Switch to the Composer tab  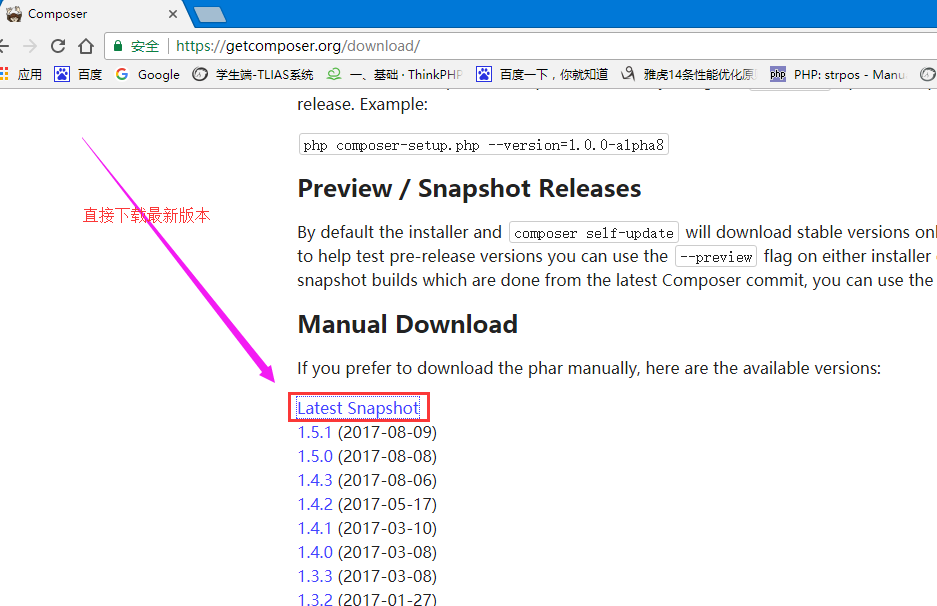pyautogui.click(x=90, y=14)
